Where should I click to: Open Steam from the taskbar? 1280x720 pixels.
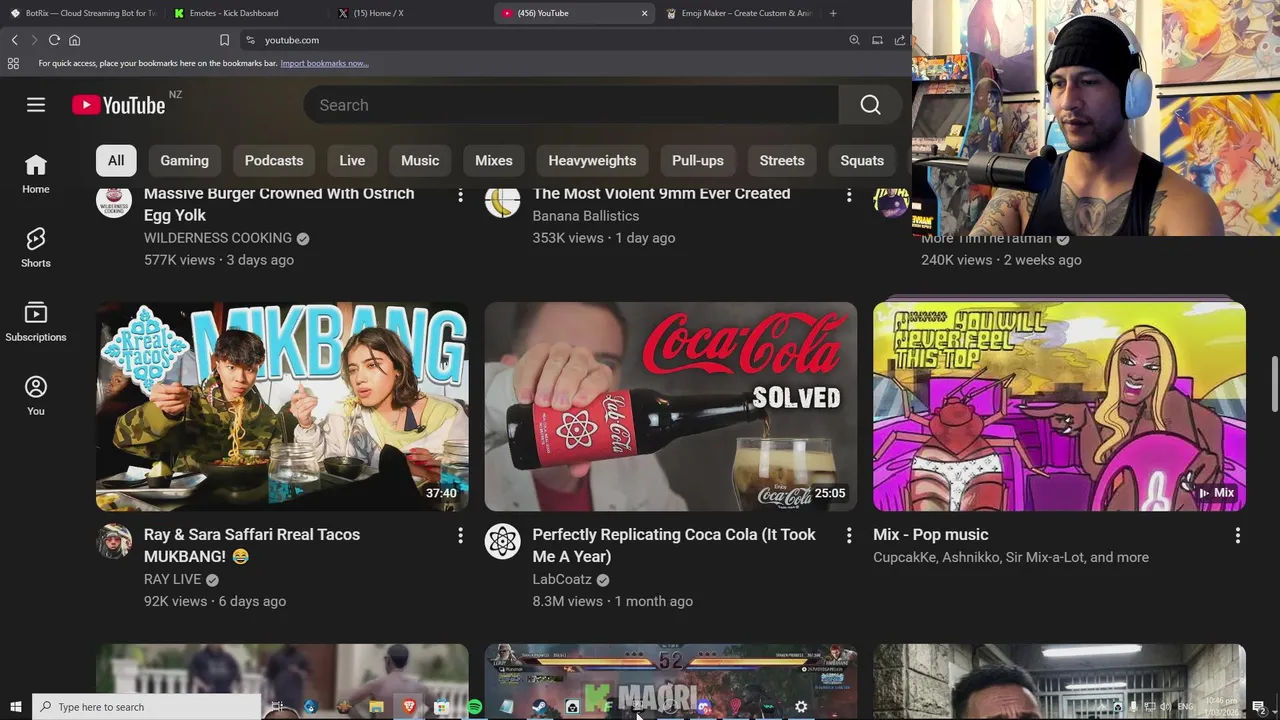click(539, 707)
